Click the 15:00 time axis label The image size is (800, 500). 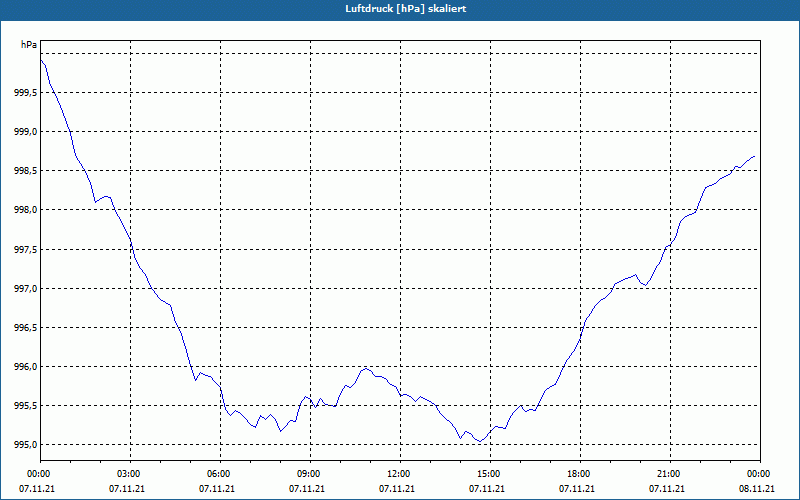pyautogui.click(x=490, y=474)
